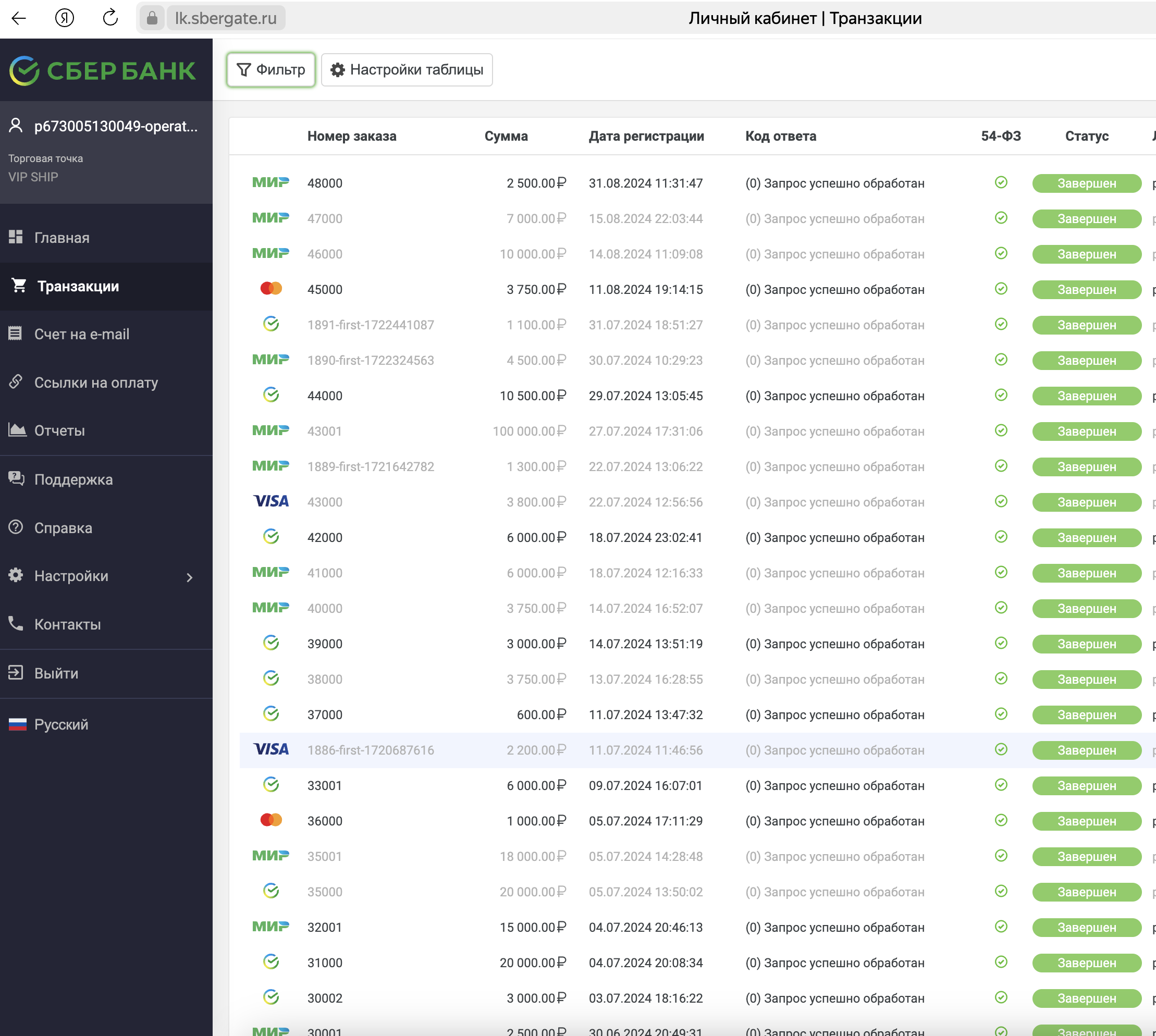Screen dimensions: 1156x1036
Task: Sort by Код ответа column header
Action: click(780, 136)
